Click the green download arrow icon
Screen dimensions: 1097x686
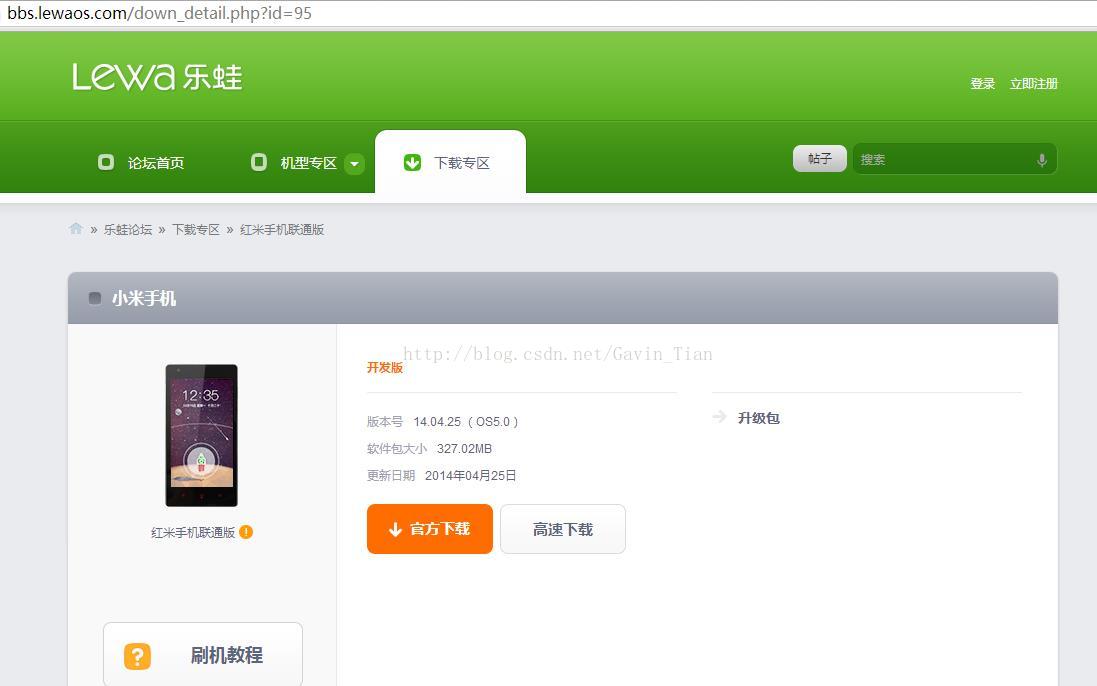click(413, 163)
